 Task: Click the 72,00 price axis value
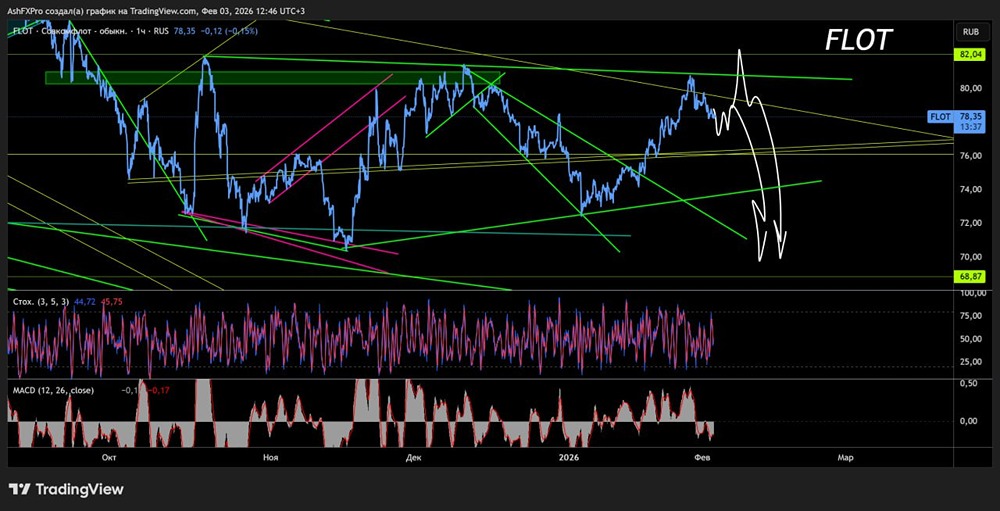pos(970,223)
